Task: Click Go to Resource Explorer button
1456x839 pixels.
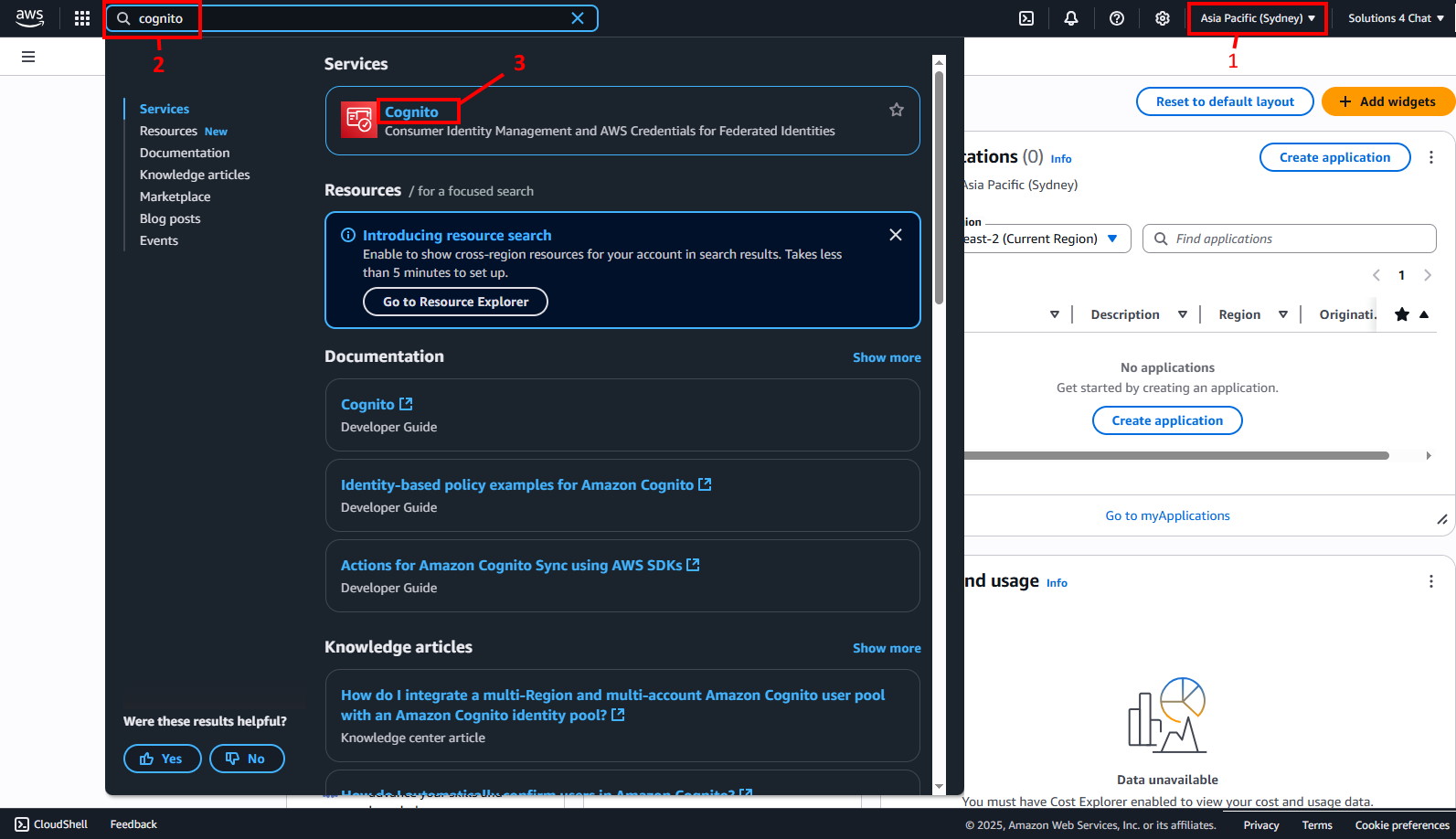Action: click(x=455, y=302)
